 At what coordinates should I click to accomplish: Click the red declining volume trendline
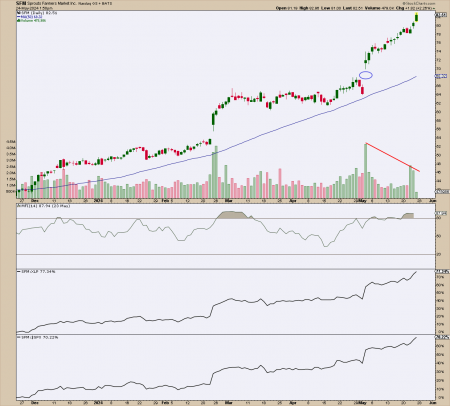click(x=393, y=157)
